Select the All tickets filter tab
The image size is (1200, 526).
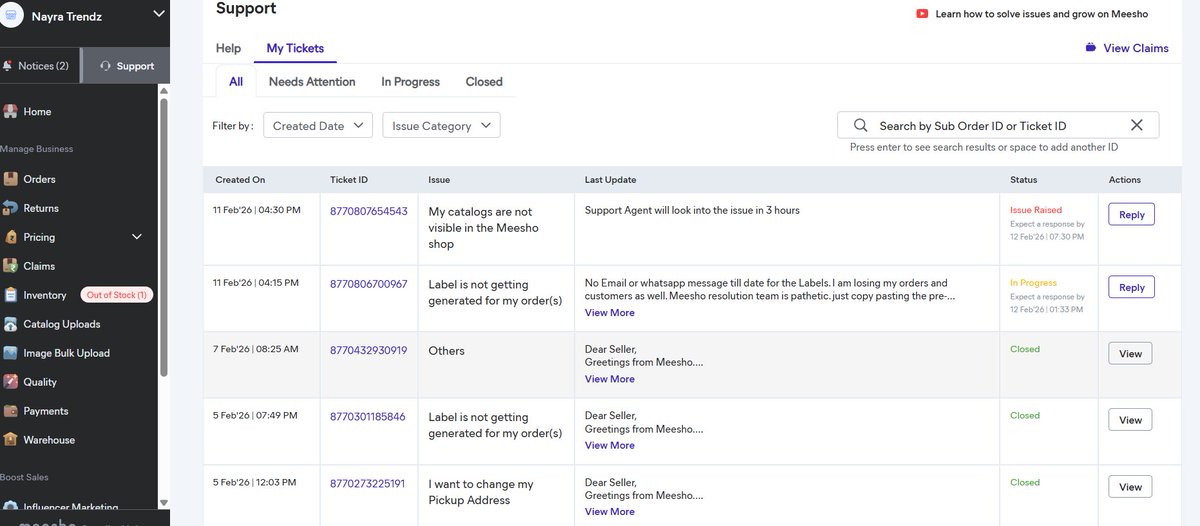pos(236,82)
